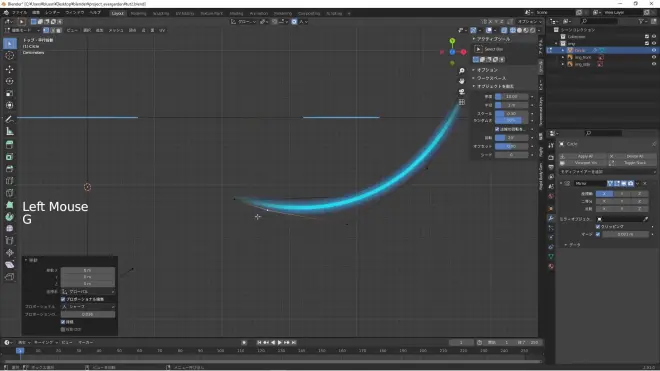This screenshot has height=371, width=660.
Task: Toggle Merge checkbox in Mirror modifier
Action: coord(598,234)
